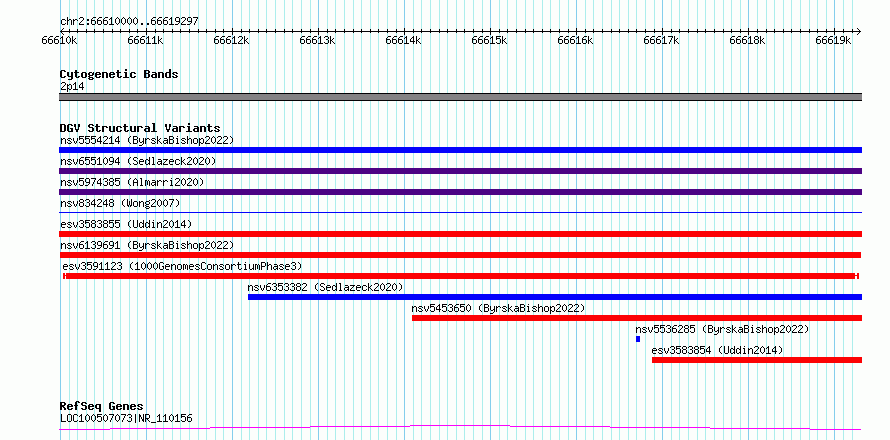
Task: Click the 66616k ruler tick label
Action: pos(576,40)
